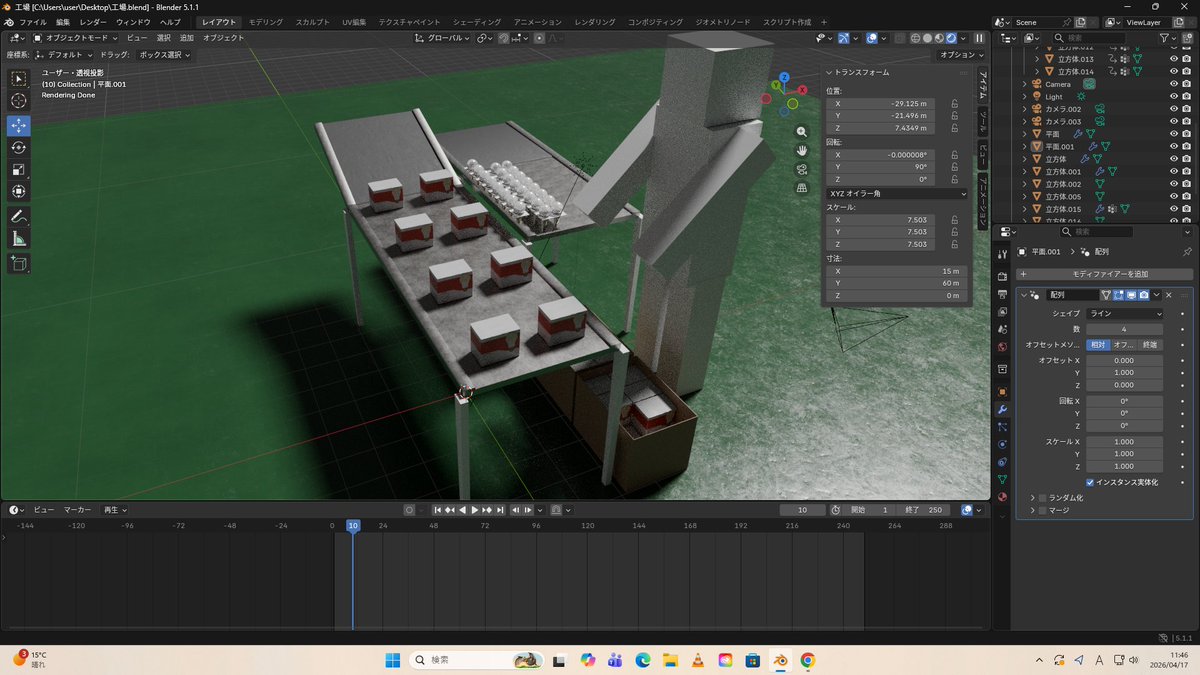Select the Select Box tool

point(19,79)
